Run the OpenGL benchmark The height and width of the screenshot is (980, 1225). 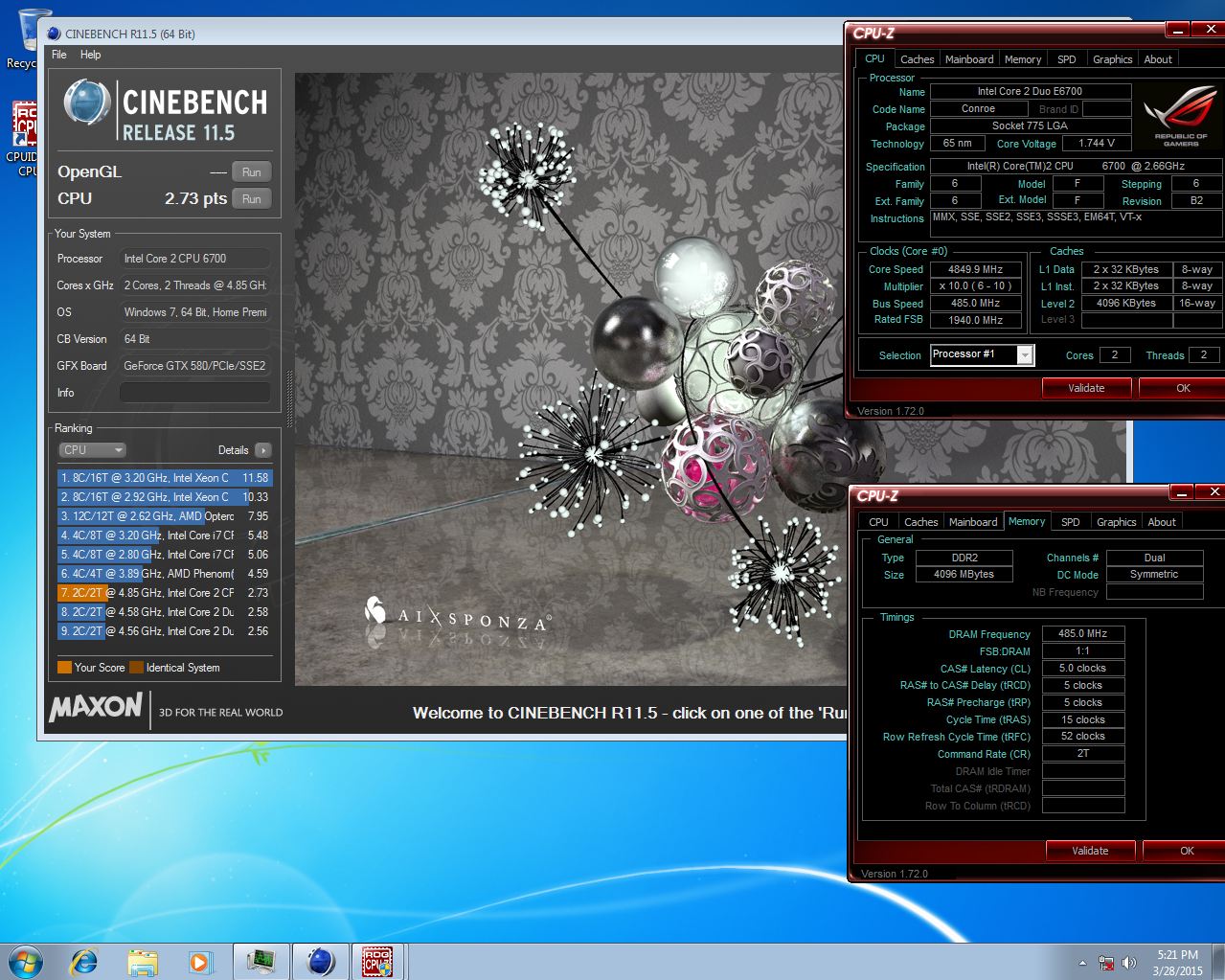(x=252, y=172)
